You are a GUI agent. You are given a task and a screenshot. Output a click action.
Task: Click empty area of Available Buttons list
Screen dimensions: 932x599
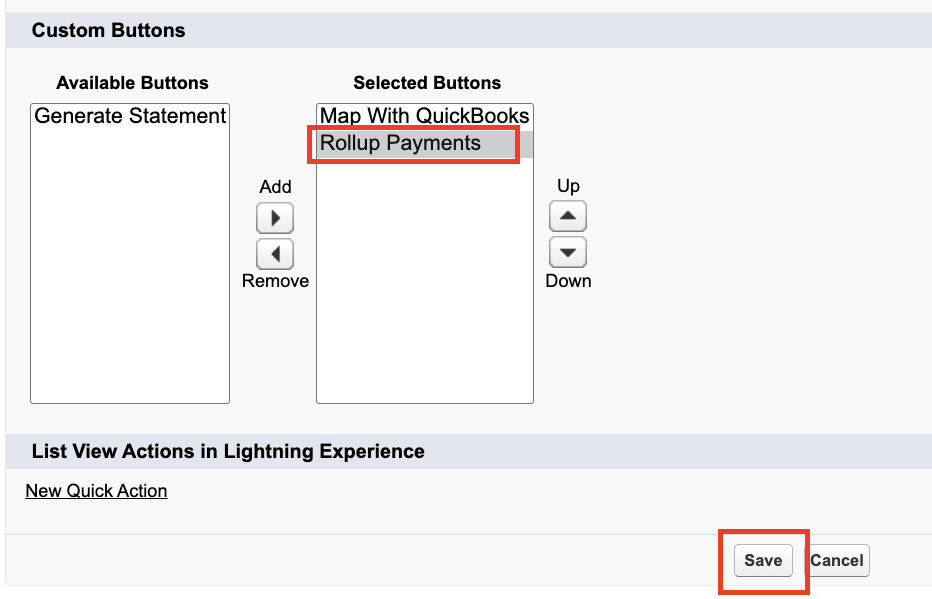130,280
